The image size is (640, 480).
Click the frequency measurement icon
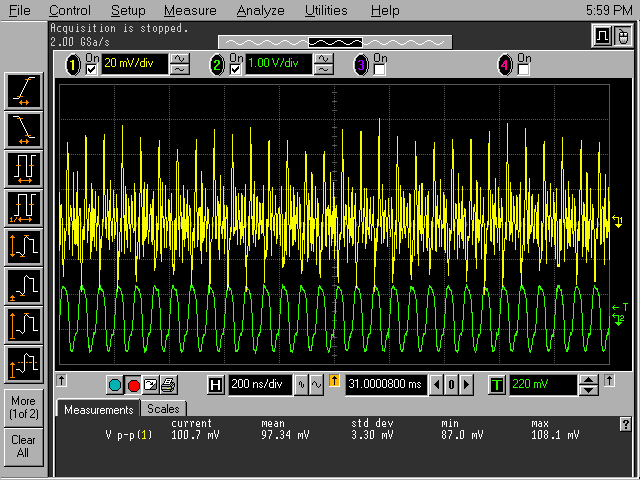(23, 207)
